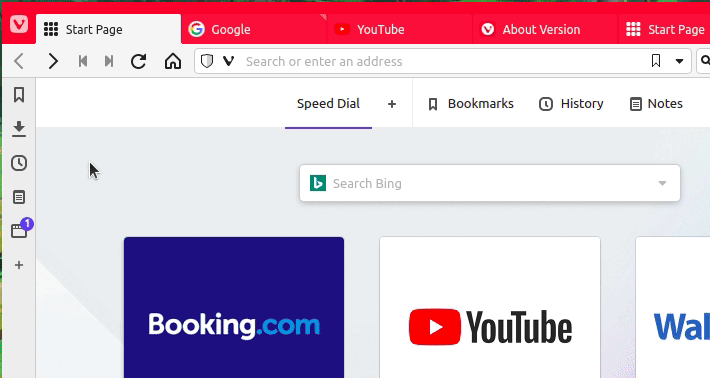
Task: Open the Downloads side panel
Action: (19, 129)
